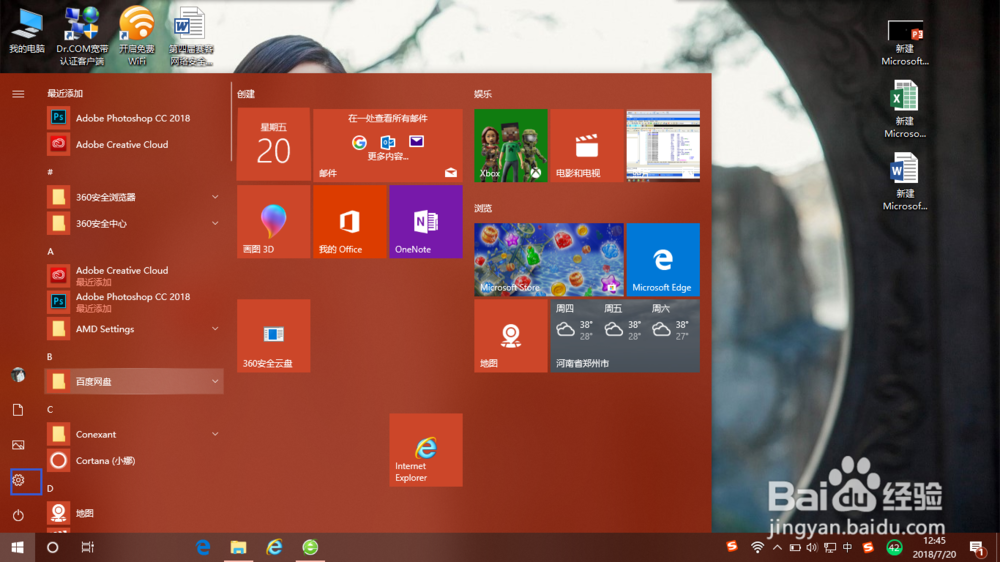Switch the 中 input language indicator

(848, 547)
